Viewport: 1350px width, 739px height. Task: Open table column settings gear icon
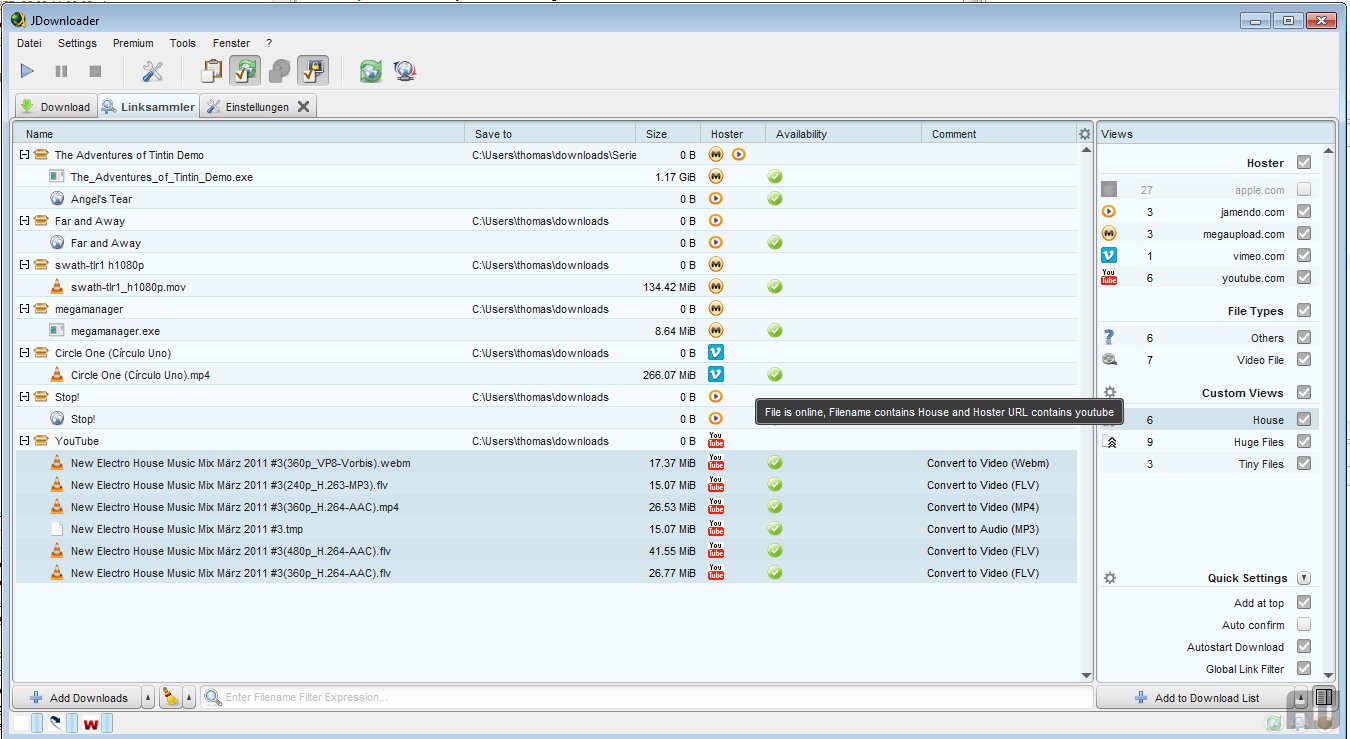pos(1085,134)
